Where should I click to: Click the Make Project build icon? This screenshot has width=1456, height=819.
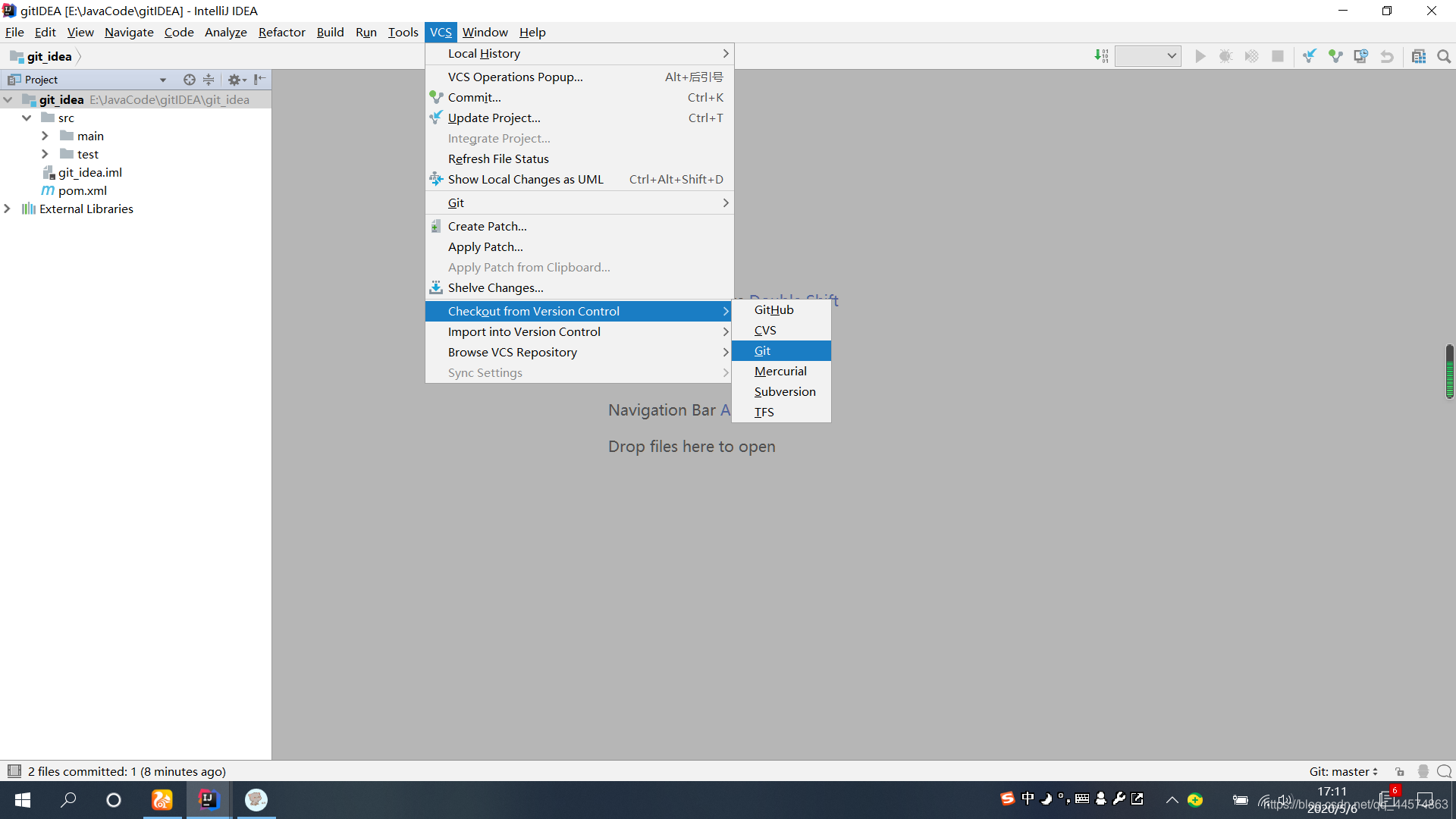click(x=1101, y=56)
